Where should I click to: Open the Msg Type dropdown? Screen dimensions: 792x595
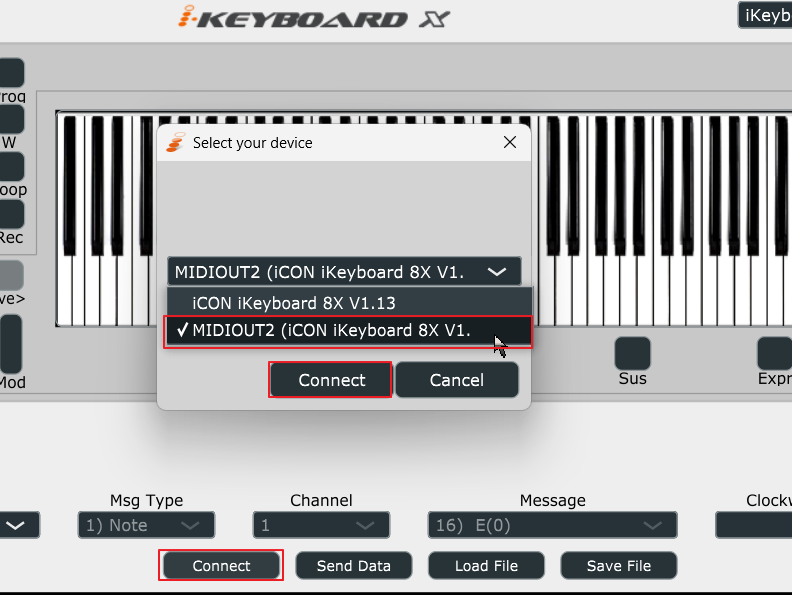[146, 525]
